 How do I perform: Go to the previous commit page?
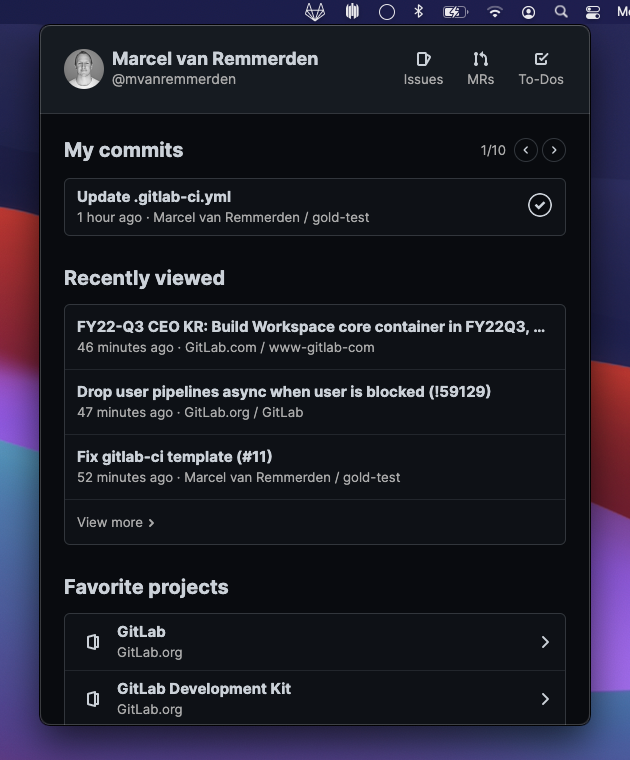pos(526,150)
